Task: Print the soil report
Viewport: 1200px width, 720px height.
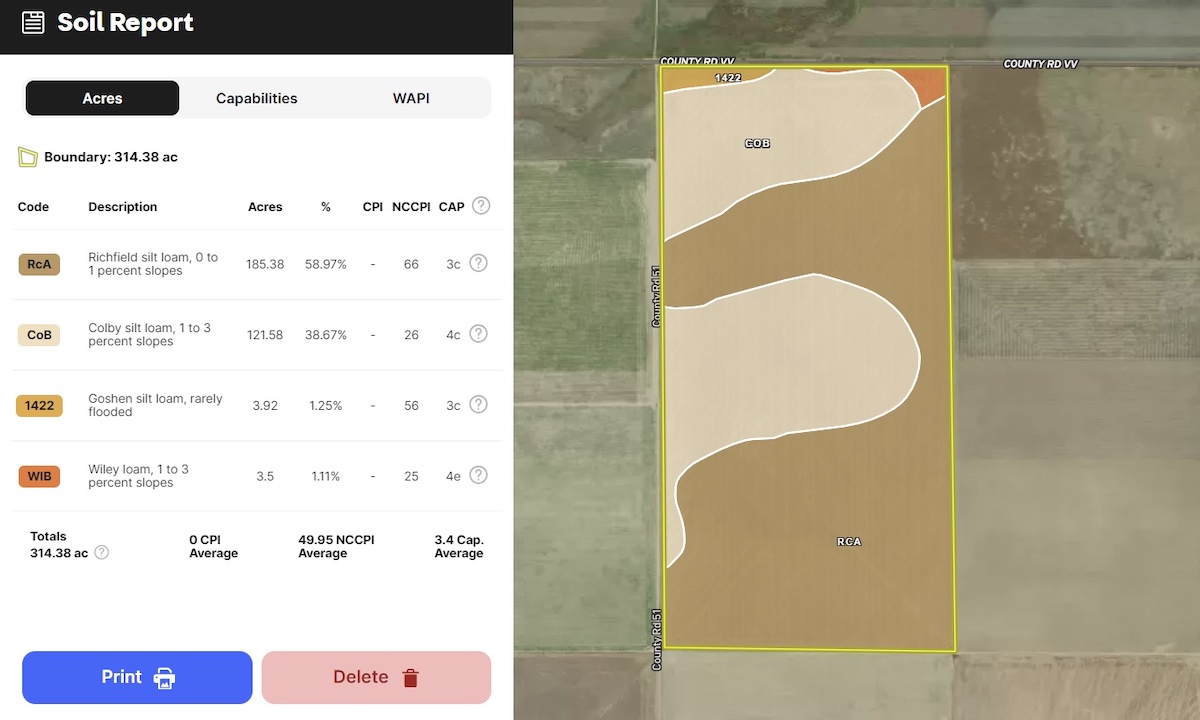Action: point(137,677)
